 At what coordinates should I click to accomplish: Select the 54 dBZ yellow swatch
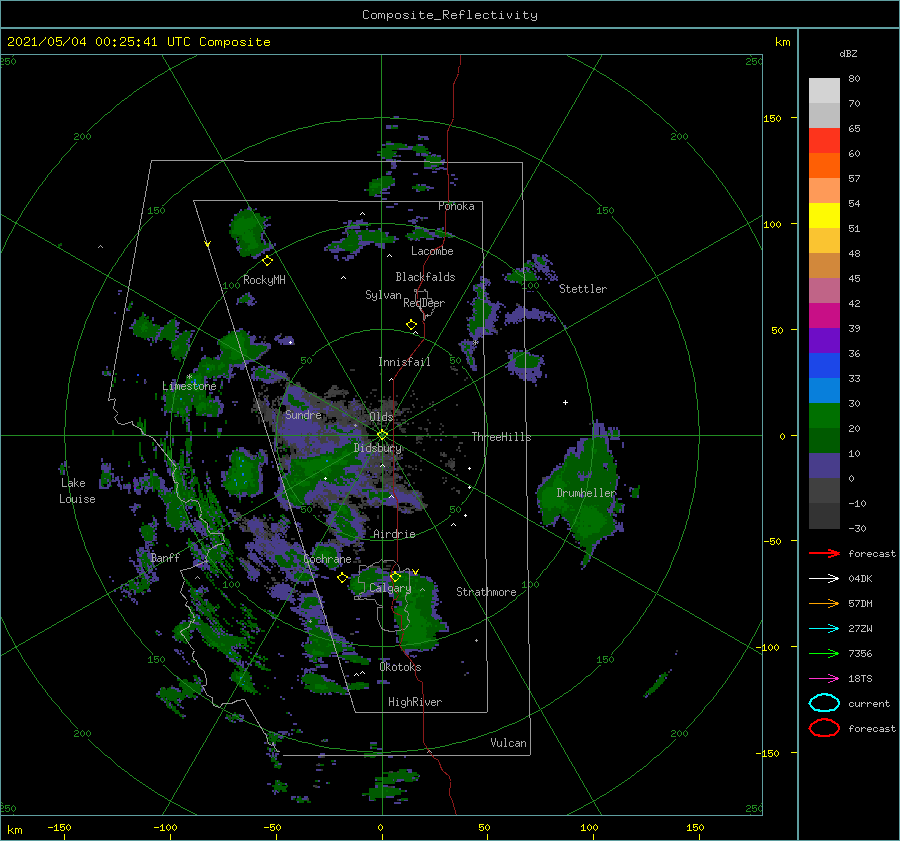pyautogui.click(x=824, y=215)
